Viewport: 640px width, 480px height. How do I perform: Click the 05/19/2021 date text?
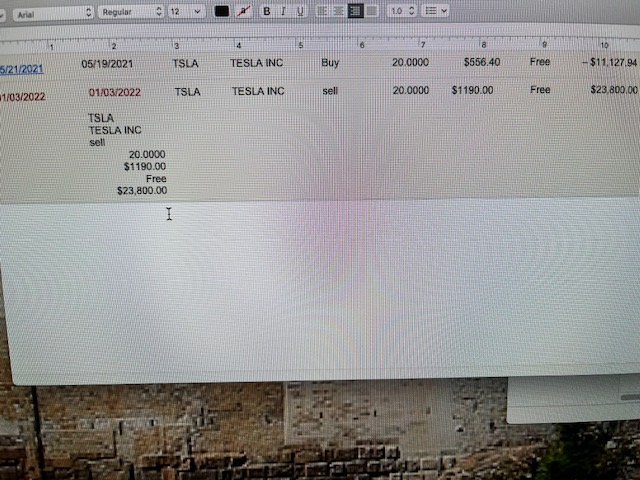pos(107,64)
